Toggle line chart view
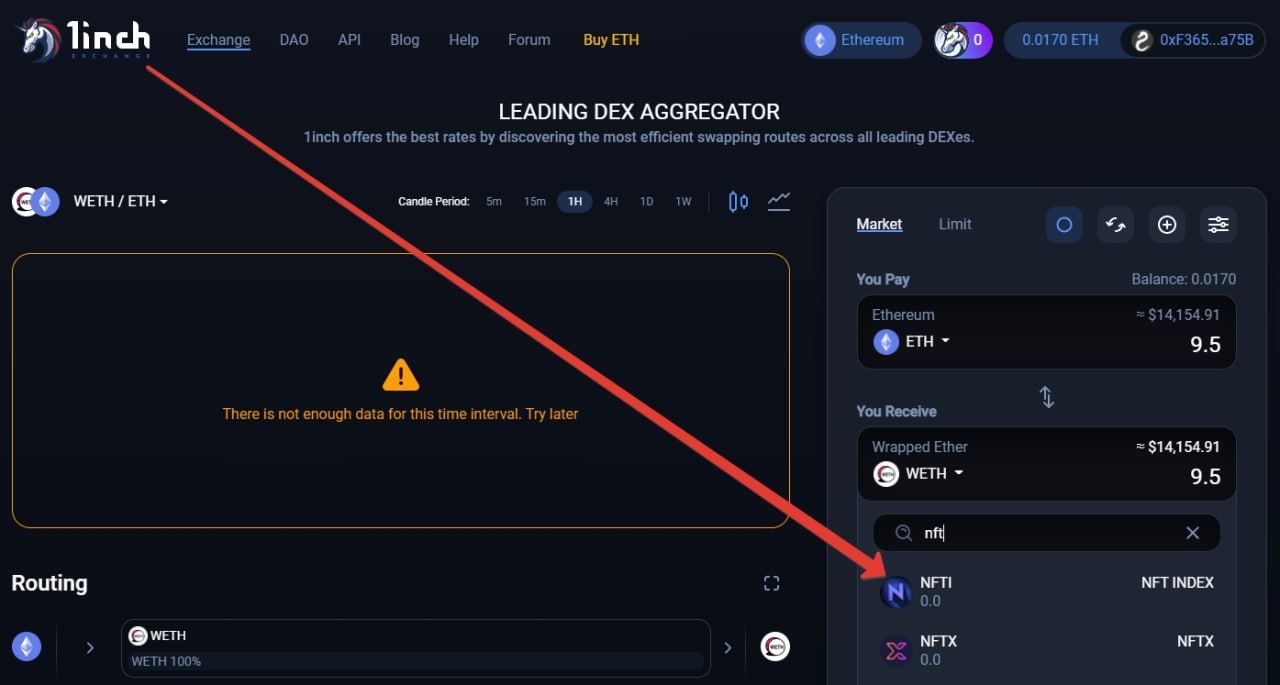 779,202
